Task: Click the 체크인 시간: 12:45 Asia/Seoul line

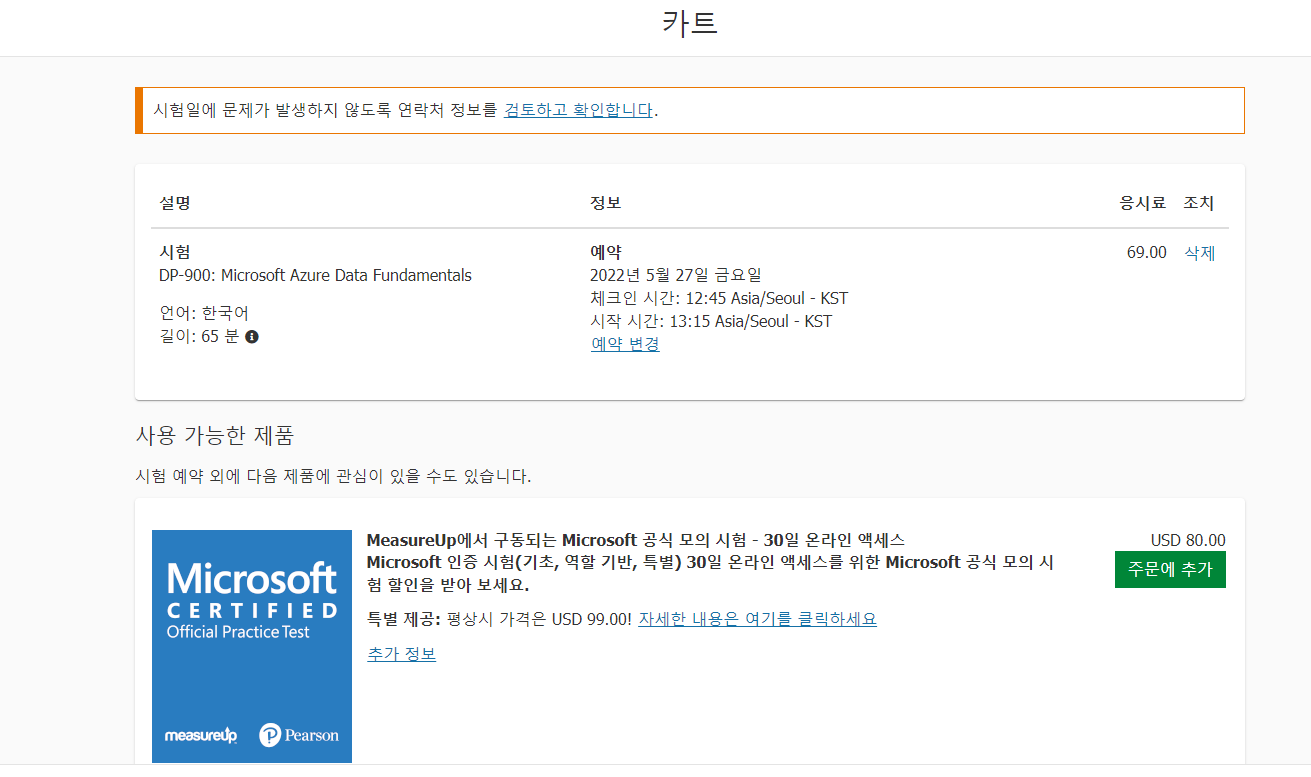Action: (719, 298)
